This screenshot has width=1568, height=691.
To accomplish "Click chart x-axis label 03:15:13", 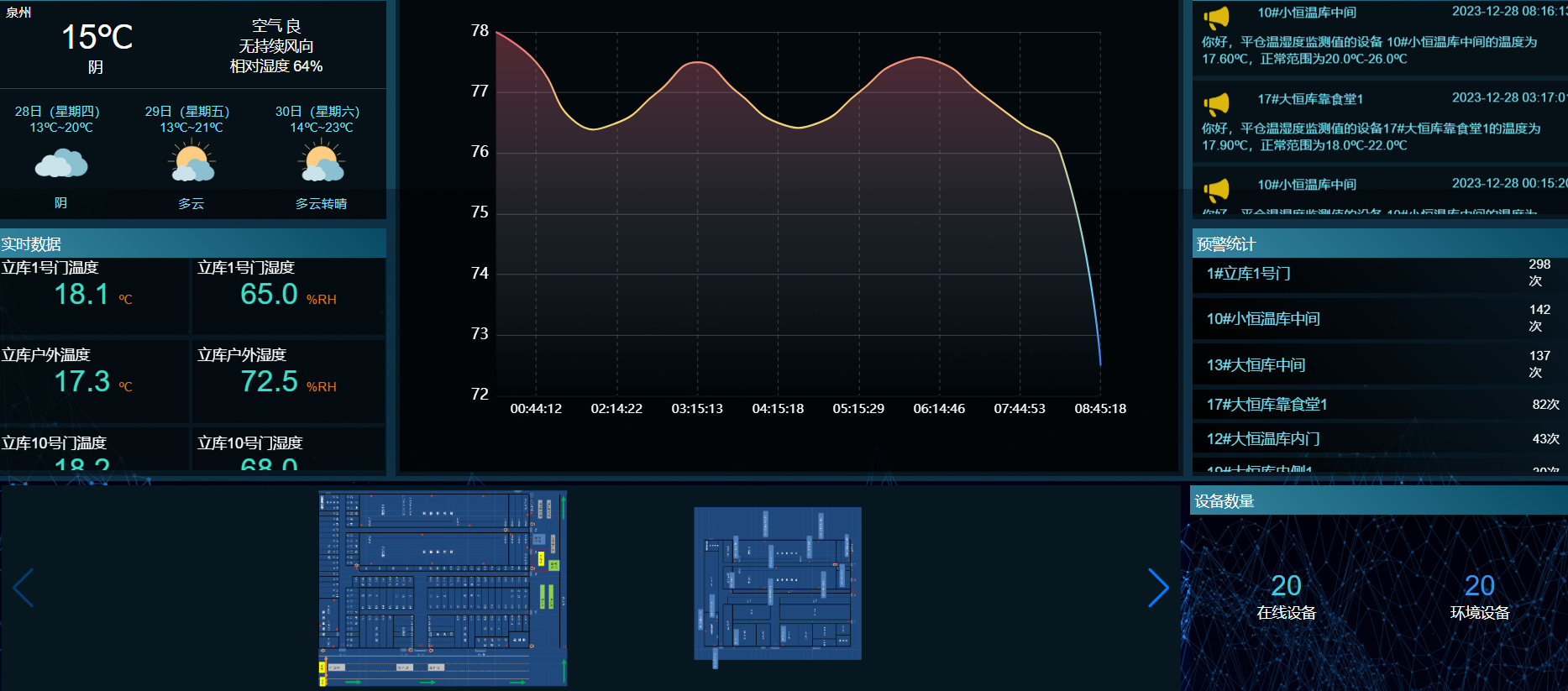I will (x=697, y=409).
